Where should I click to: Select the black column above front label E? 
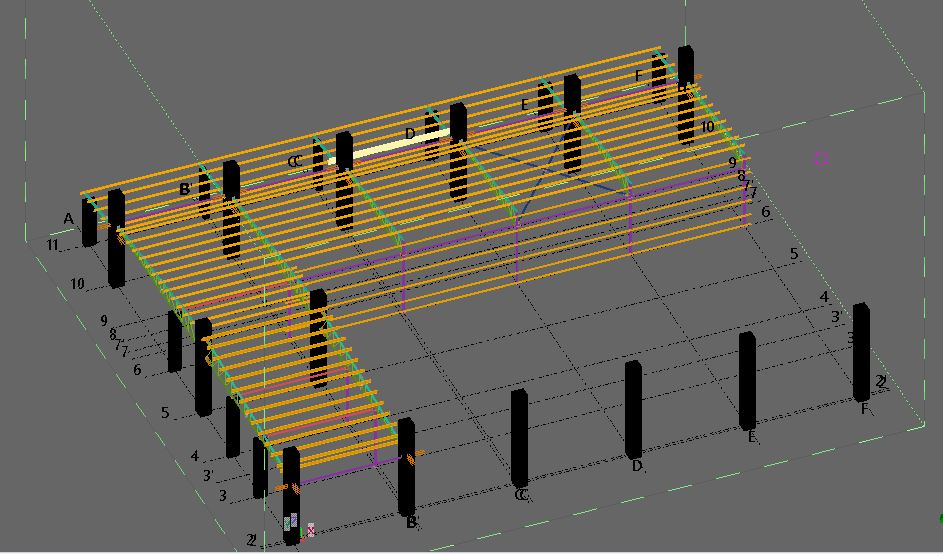pos(747,379)
